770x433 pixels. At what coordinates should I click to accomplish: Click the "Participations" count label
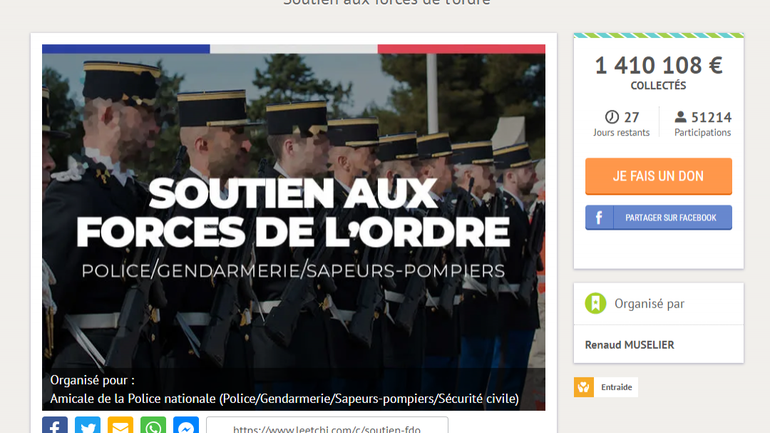(x=702, y=133)
